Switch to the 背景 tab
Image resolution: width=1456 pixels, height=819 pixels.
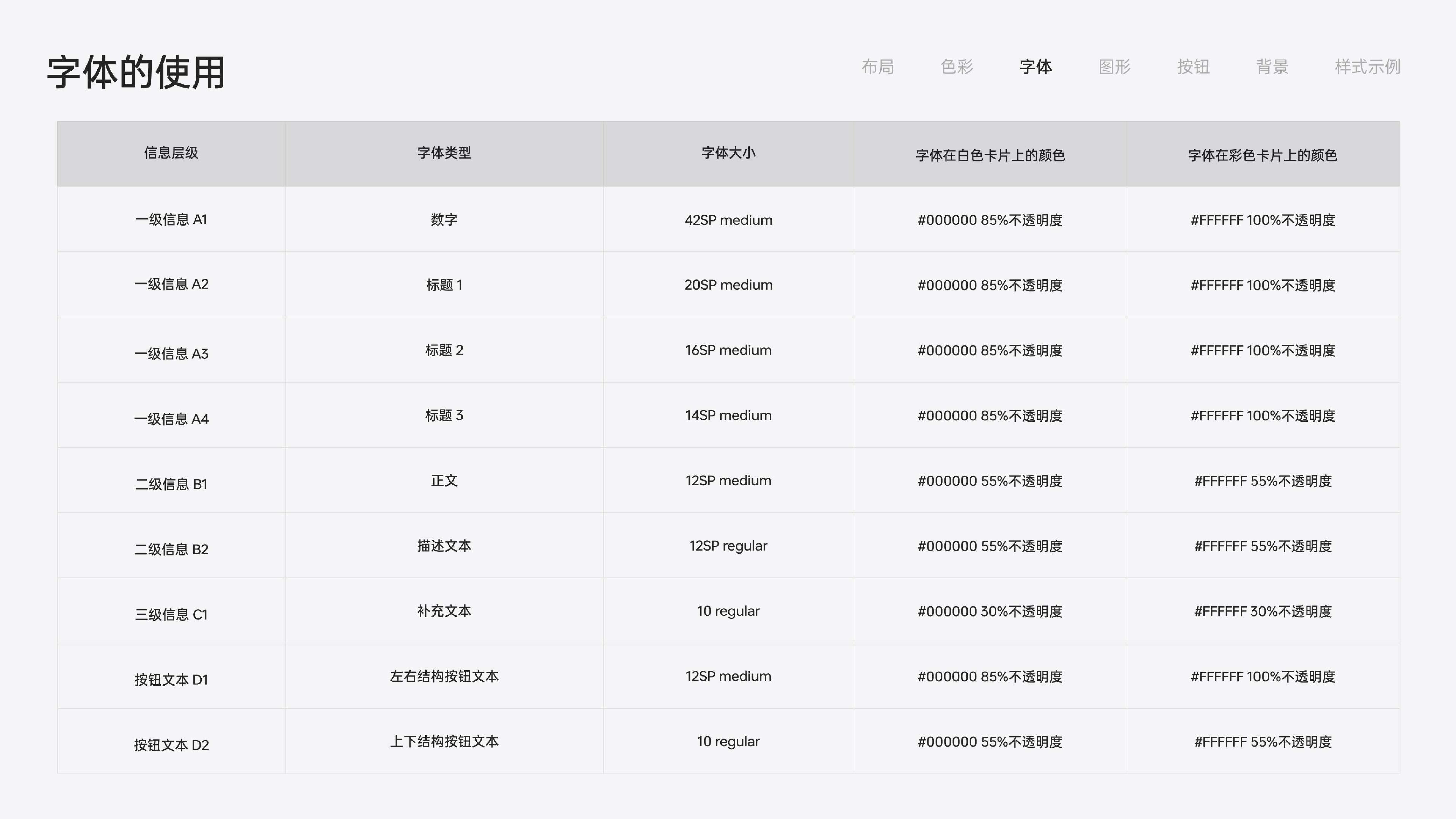click(x=1272, y=67)
